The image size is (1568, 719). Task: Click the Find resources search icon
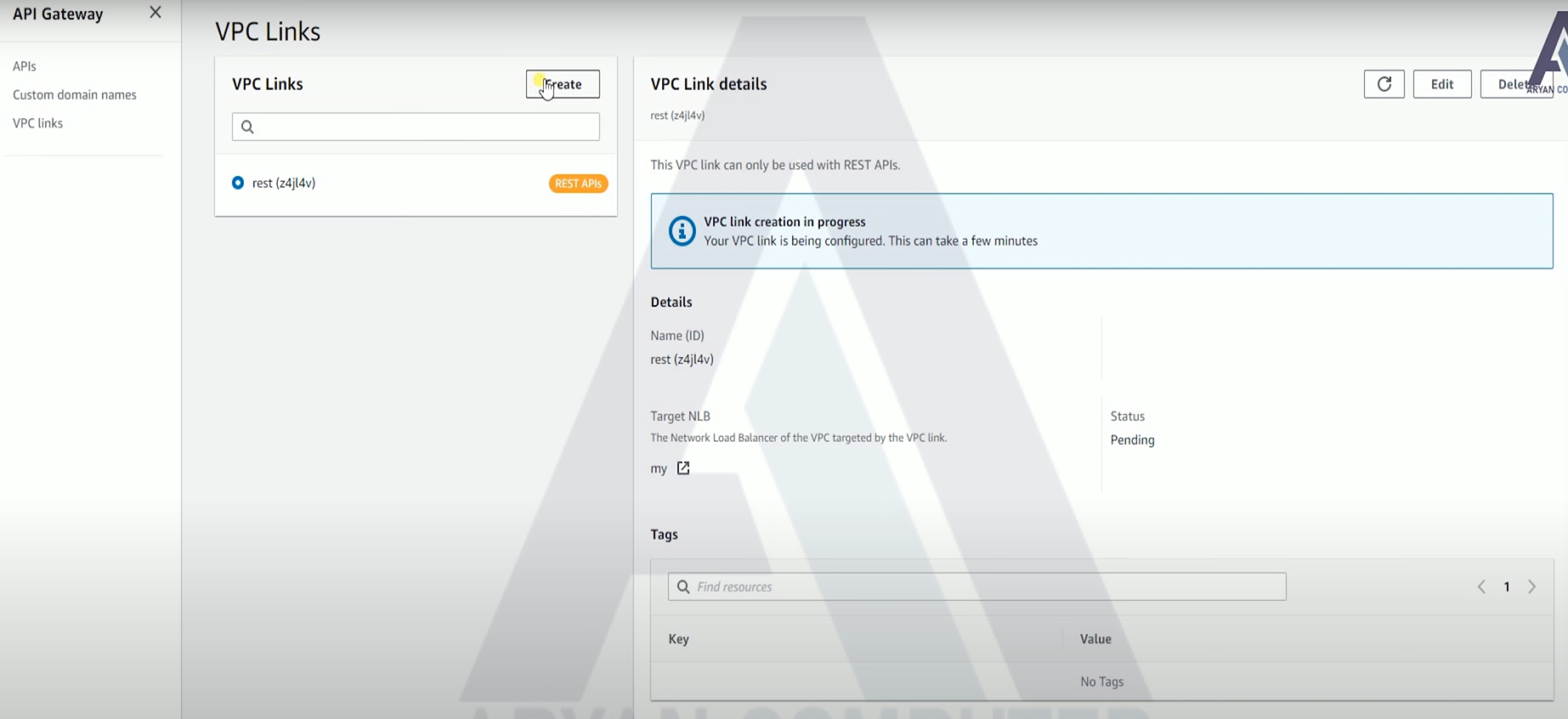(x=683, y=586)
